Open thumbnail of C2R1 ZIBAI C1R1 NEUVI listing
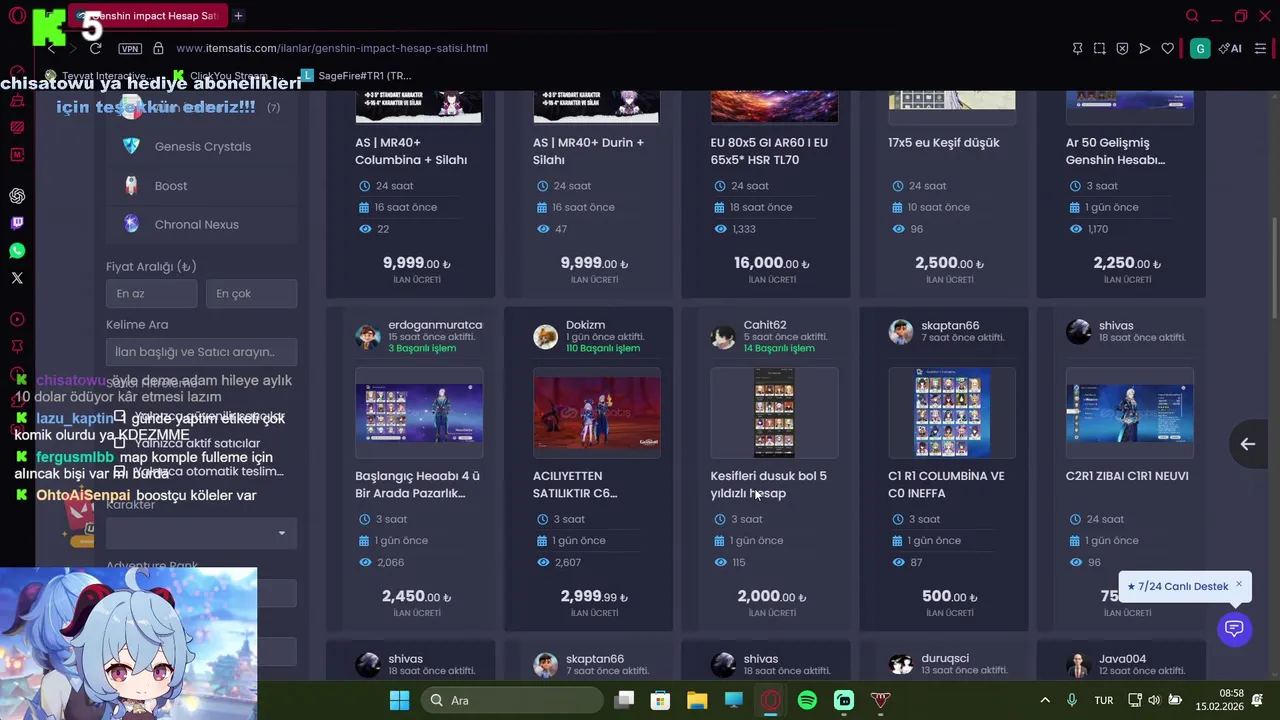Screen dimensions: 1280x720 pos(1129,413)
